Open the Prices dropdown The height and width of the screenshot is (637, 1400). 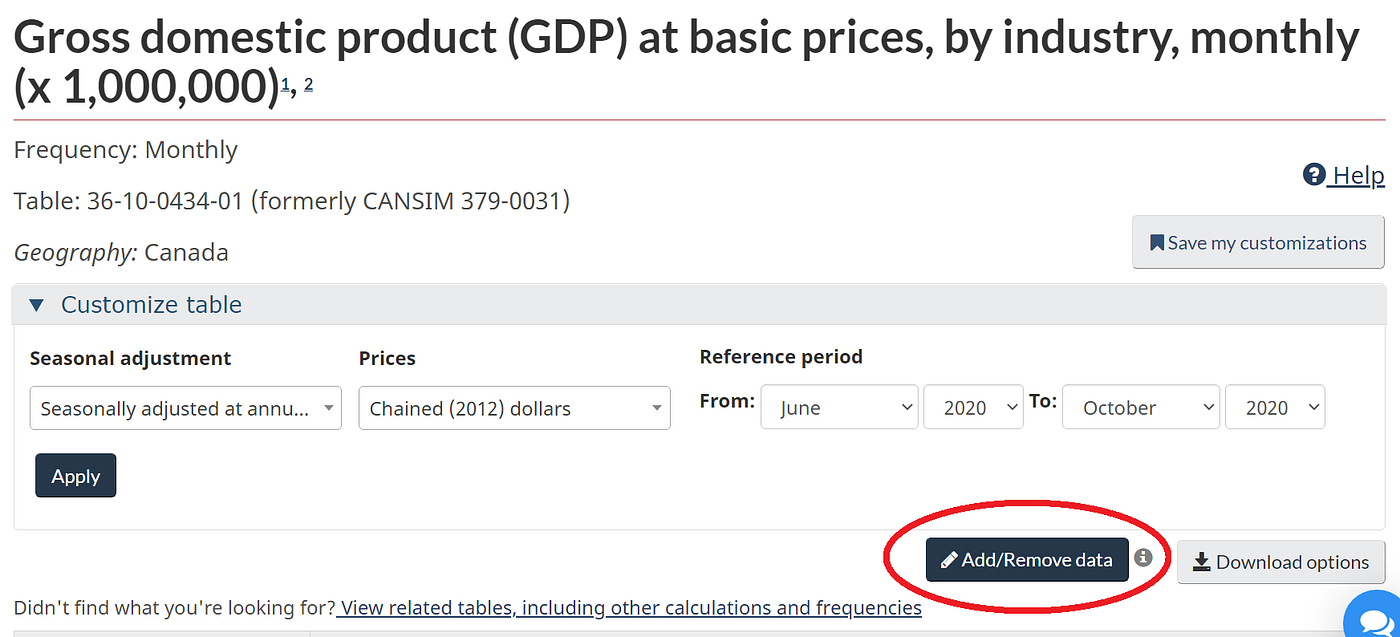pos(514,408)
